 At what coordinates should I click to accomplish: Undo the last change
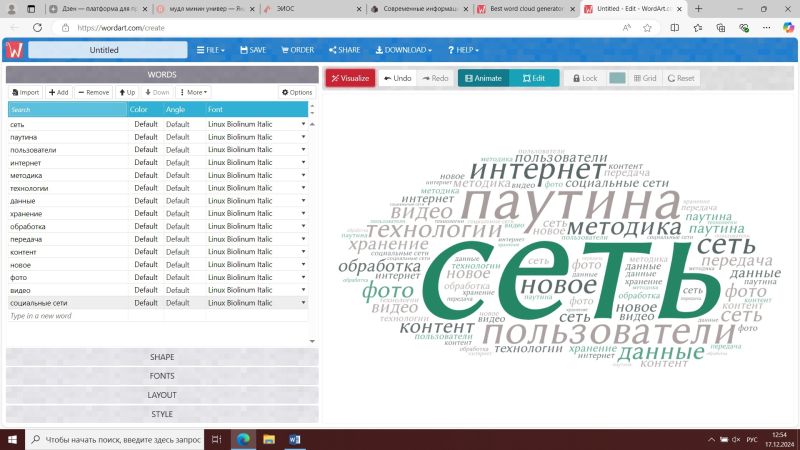coord(397,78)
